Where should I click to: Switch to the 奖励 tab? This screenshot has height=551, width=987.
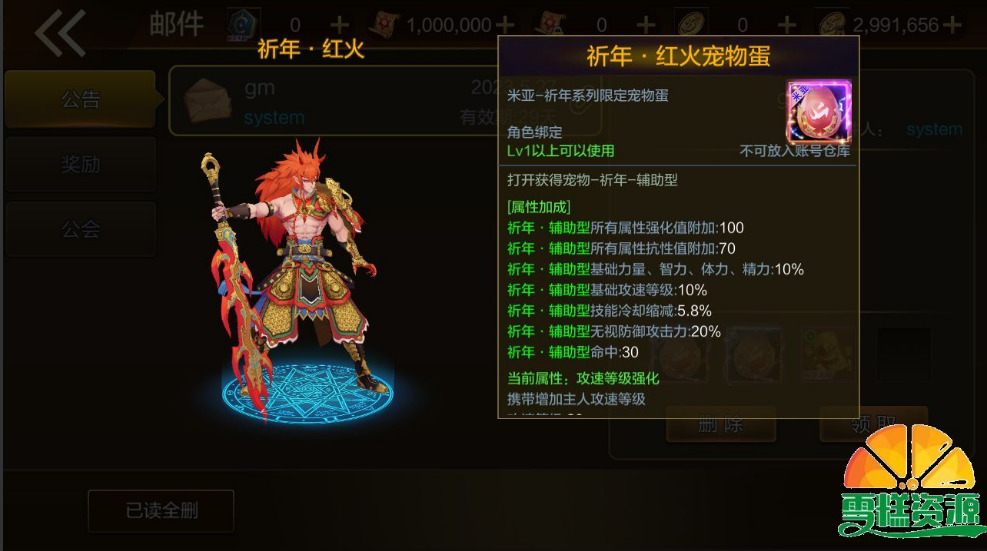point(81,164)
